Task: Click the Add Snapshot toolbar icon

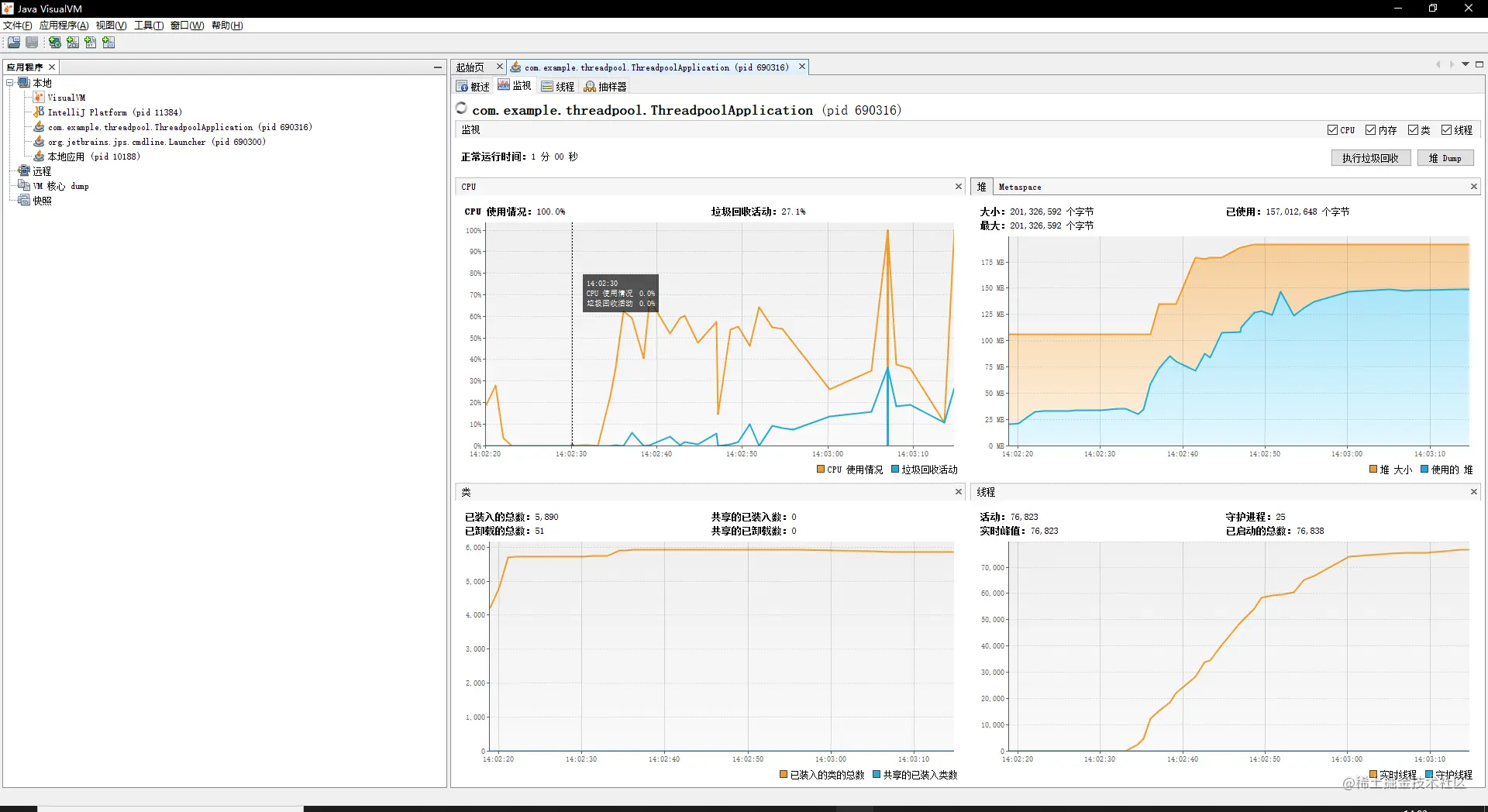Action: [x=108, y=43]
